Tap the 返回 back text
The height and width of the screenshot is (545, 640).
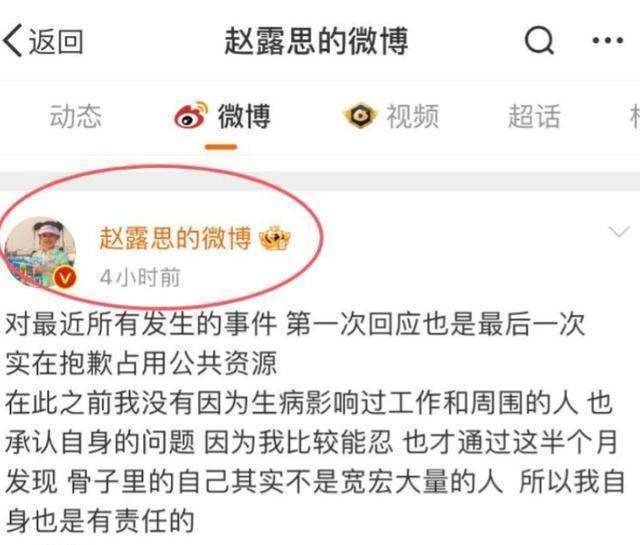(x=56, y=41)
